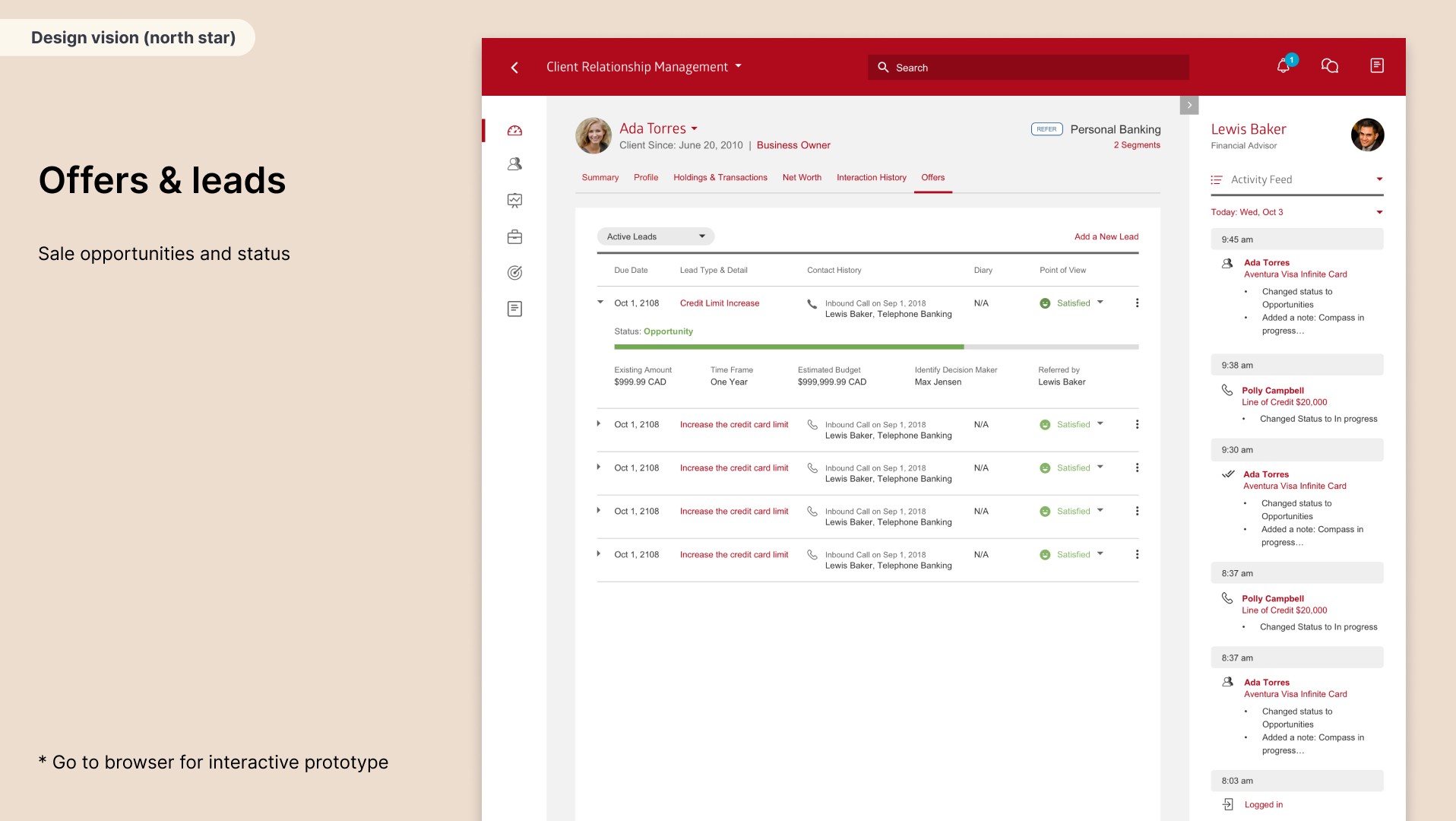Open the Active Leads dropdown
Viewport: 1456px width, 821px height.
coord(656,236)
